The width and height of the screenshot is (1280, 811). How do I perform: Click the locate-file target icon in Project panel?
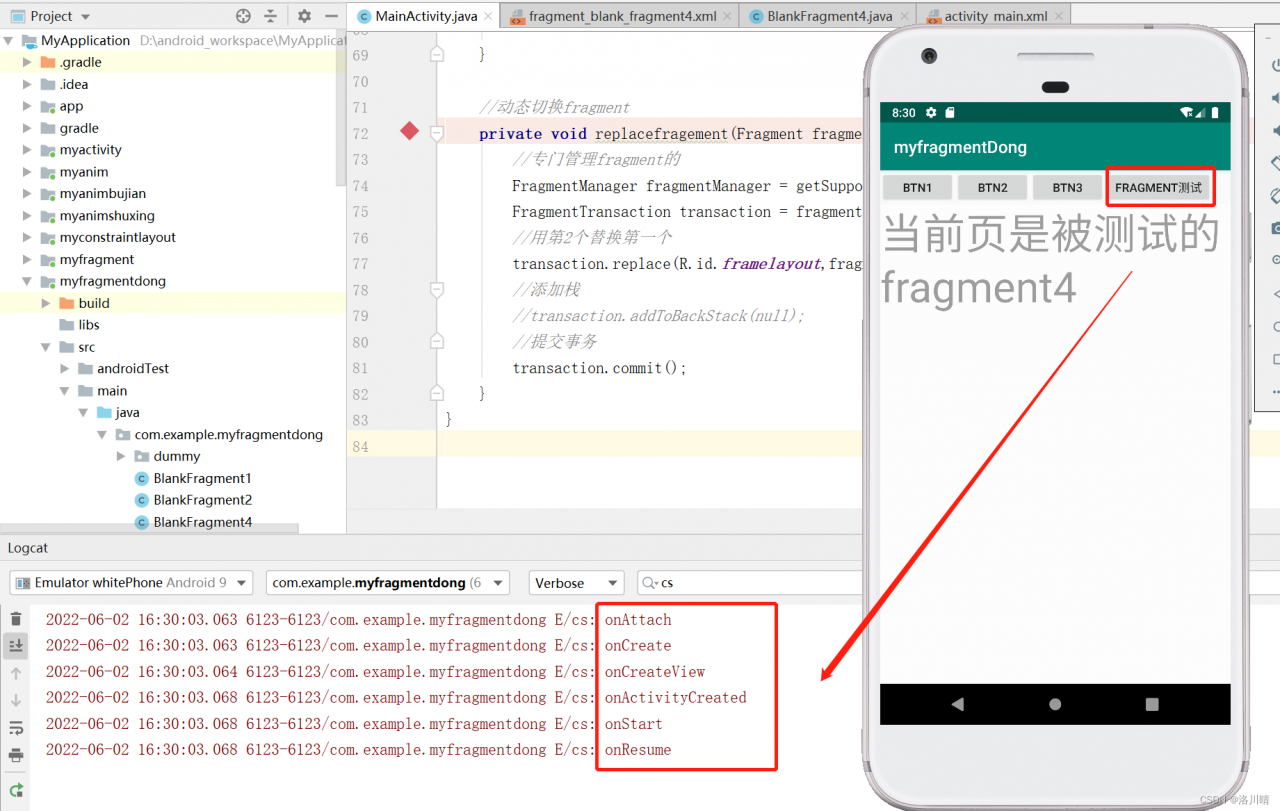(243, 16)
